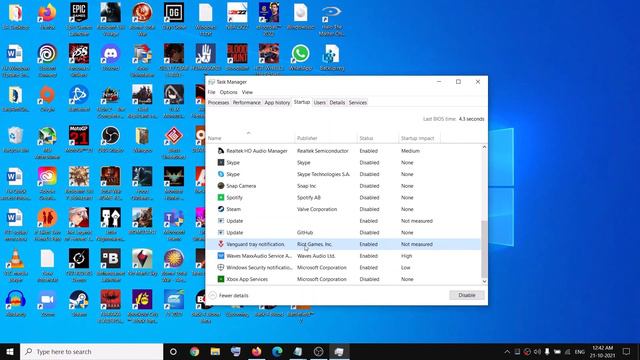Open the notification center icon
The height and width of the screenshot is (360, 640).
tap(627, 351)
